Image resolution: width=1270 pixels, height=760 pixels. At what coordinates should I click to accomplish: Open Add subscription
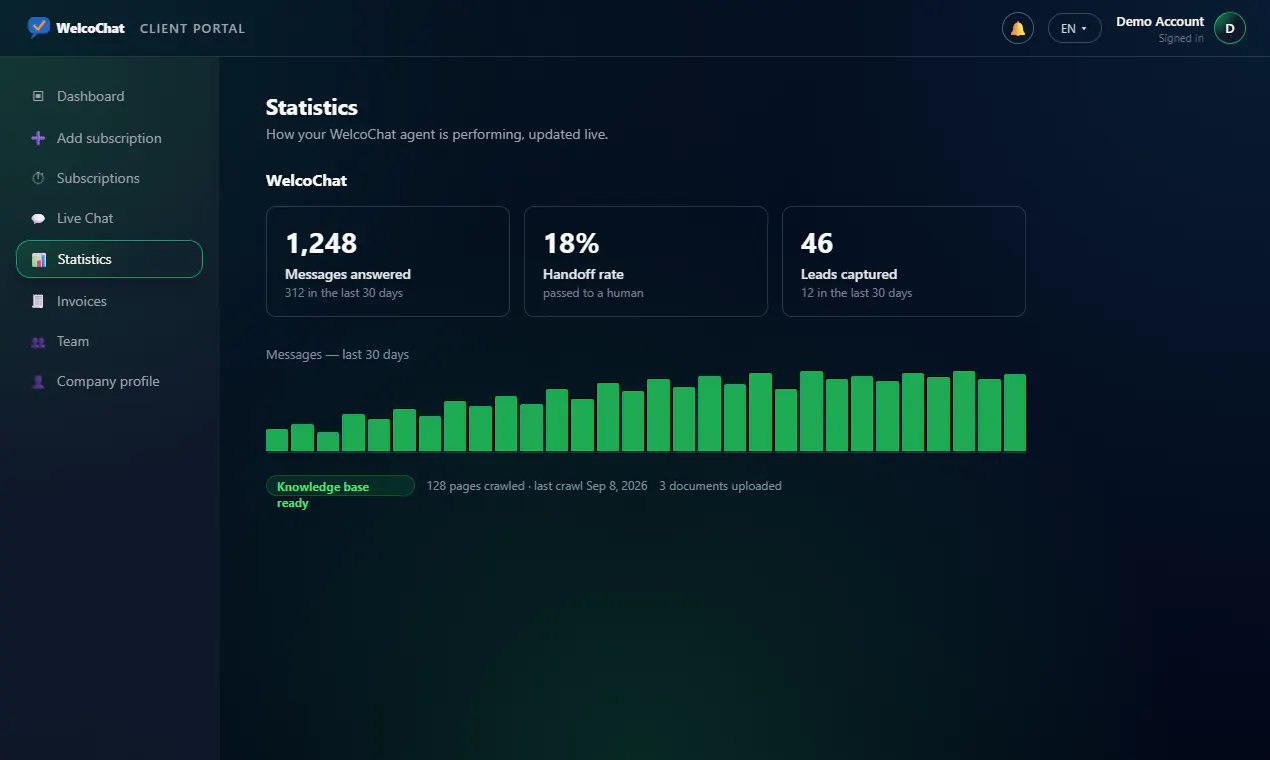(x=109, y=138)
